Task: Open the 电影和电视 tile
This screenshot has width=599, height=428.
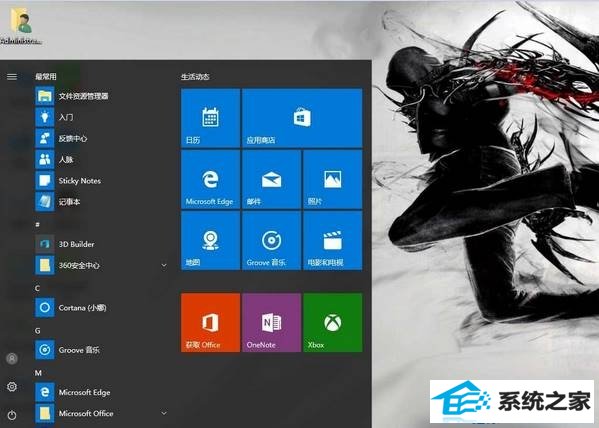Action: pos(333,240)
